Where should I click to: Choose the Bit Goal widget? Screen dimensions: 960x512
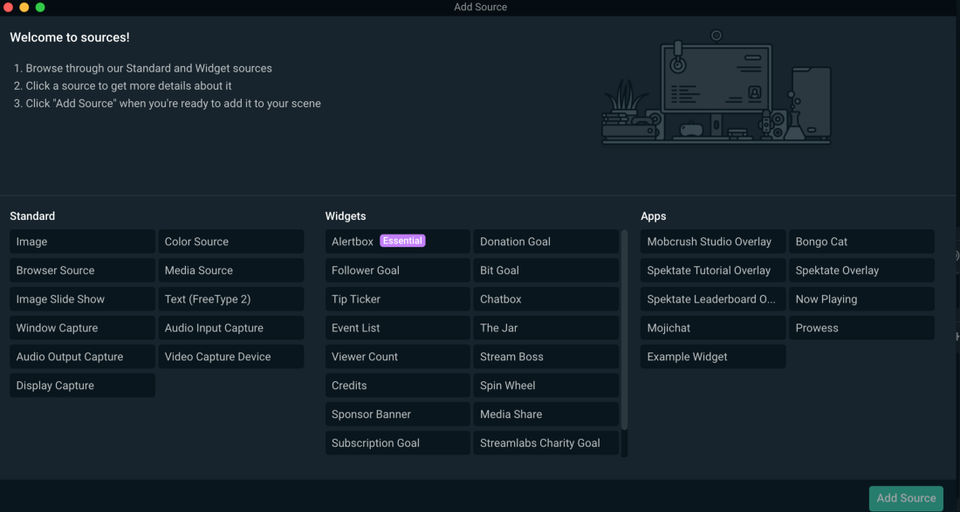[546, 270]
